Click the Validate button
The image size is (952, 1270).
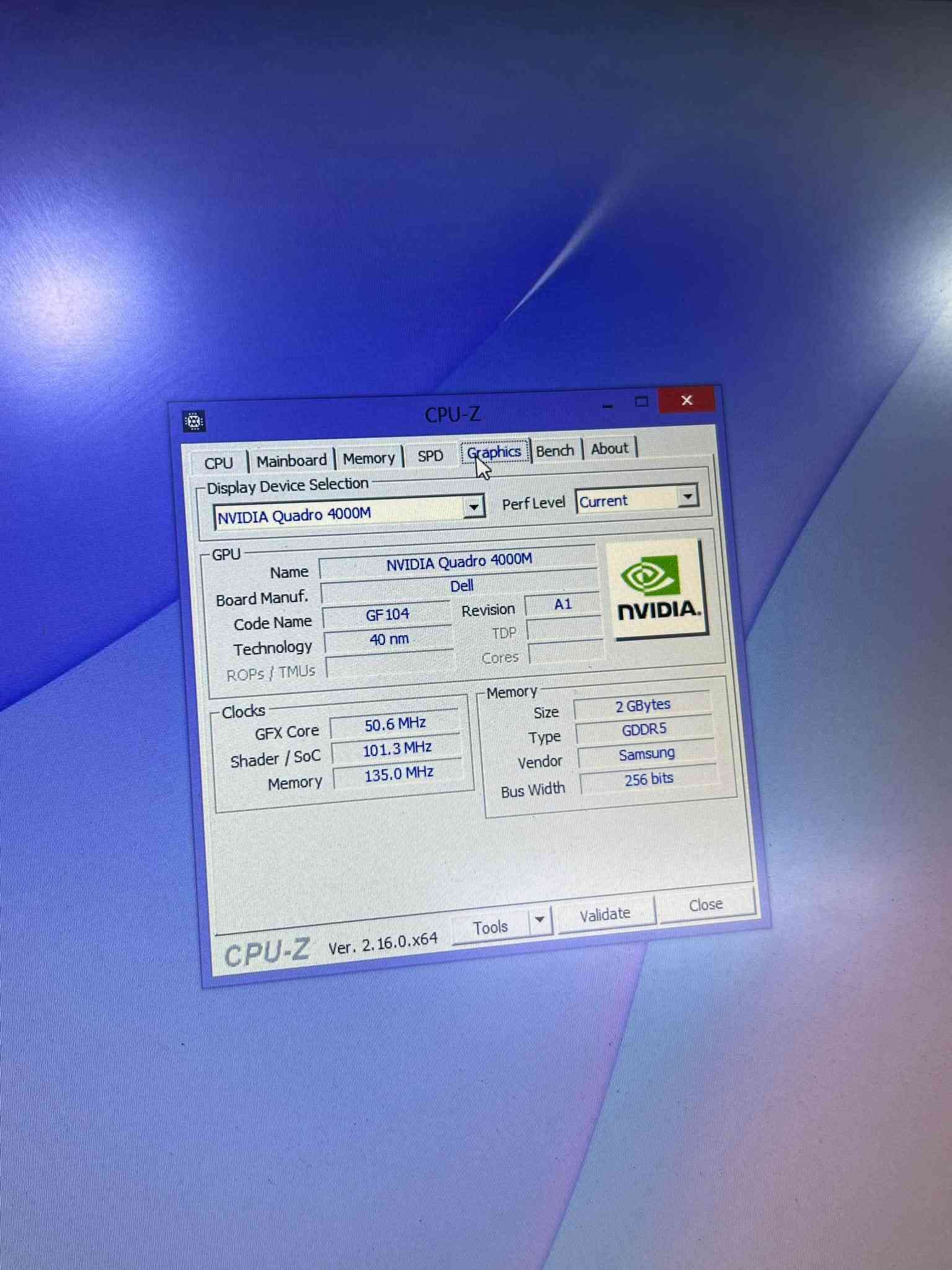(606, 914)
